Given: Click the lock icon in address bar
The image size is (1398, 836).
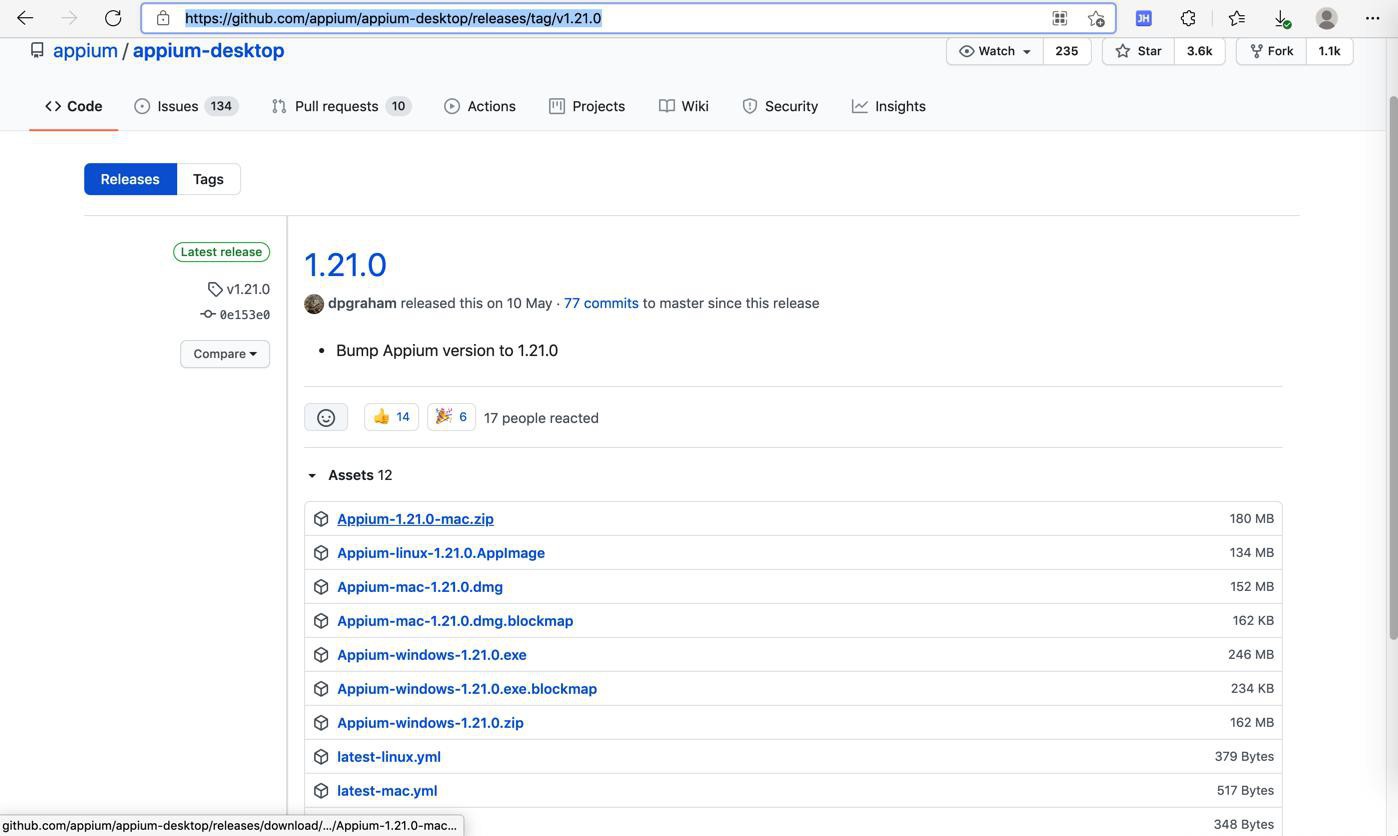Looking at the screenshot, I should (163, 18).
